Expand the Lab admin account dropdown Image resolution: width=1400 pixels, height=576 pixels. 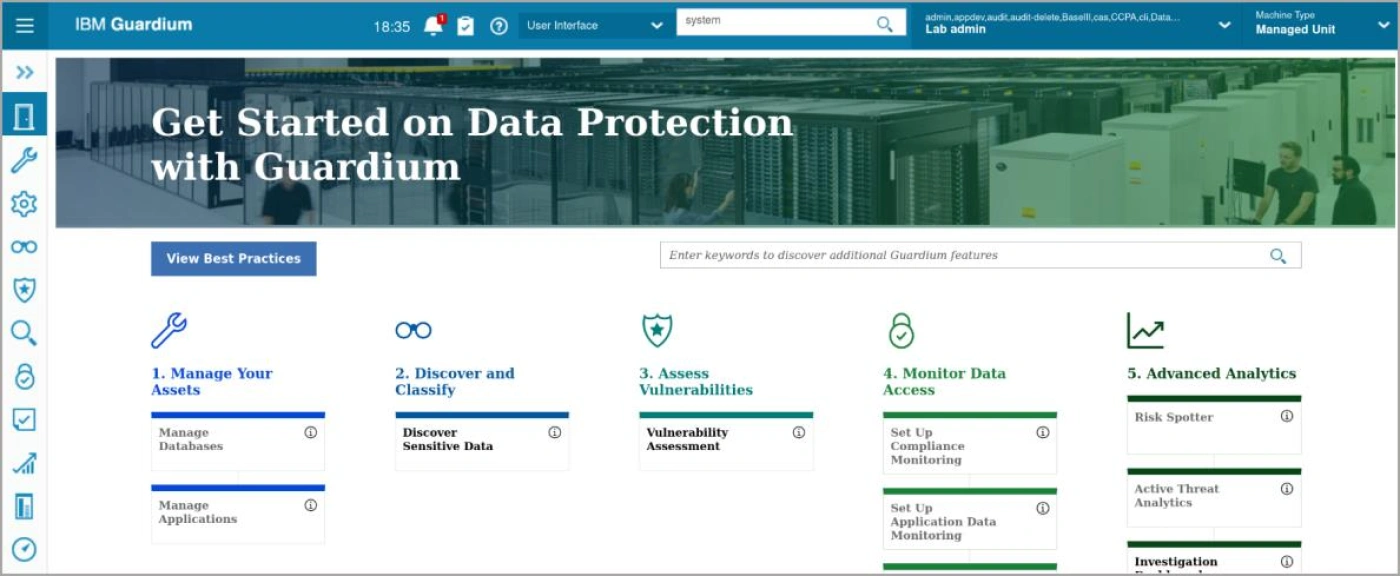point(1077,24)
